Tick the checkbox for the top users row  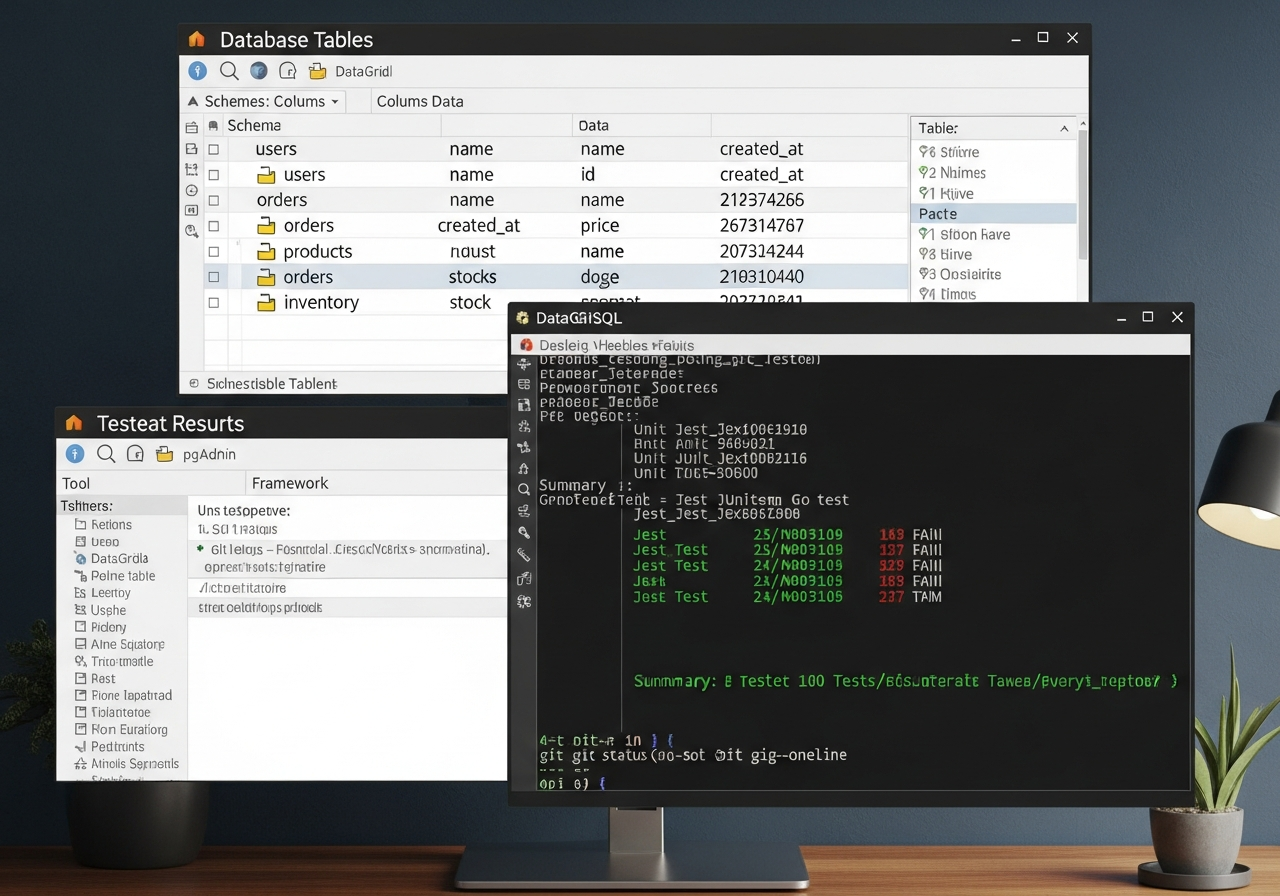(x=213, y=149)
